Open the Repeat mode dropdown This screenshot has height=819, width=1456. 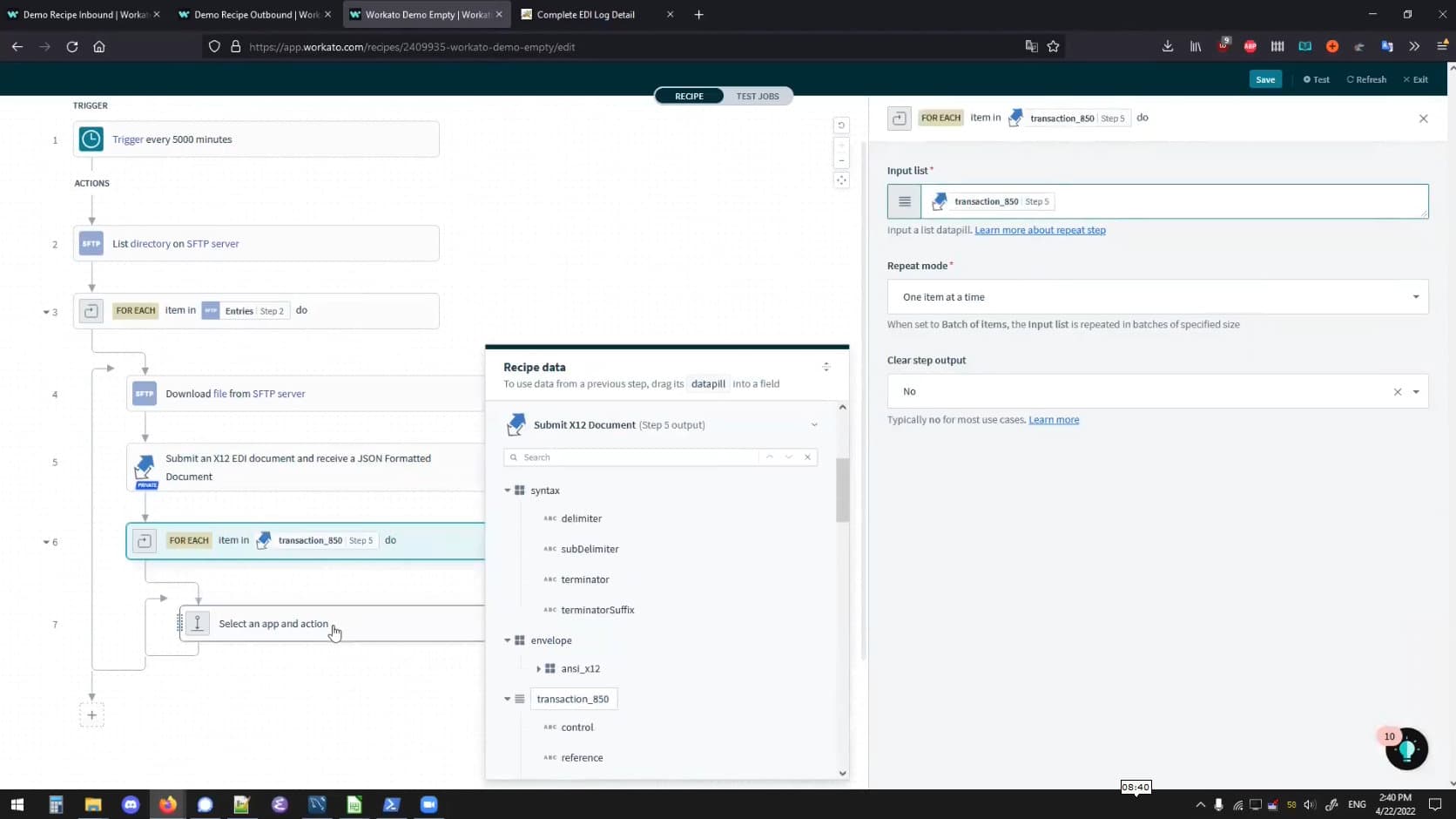(1157, 297)
